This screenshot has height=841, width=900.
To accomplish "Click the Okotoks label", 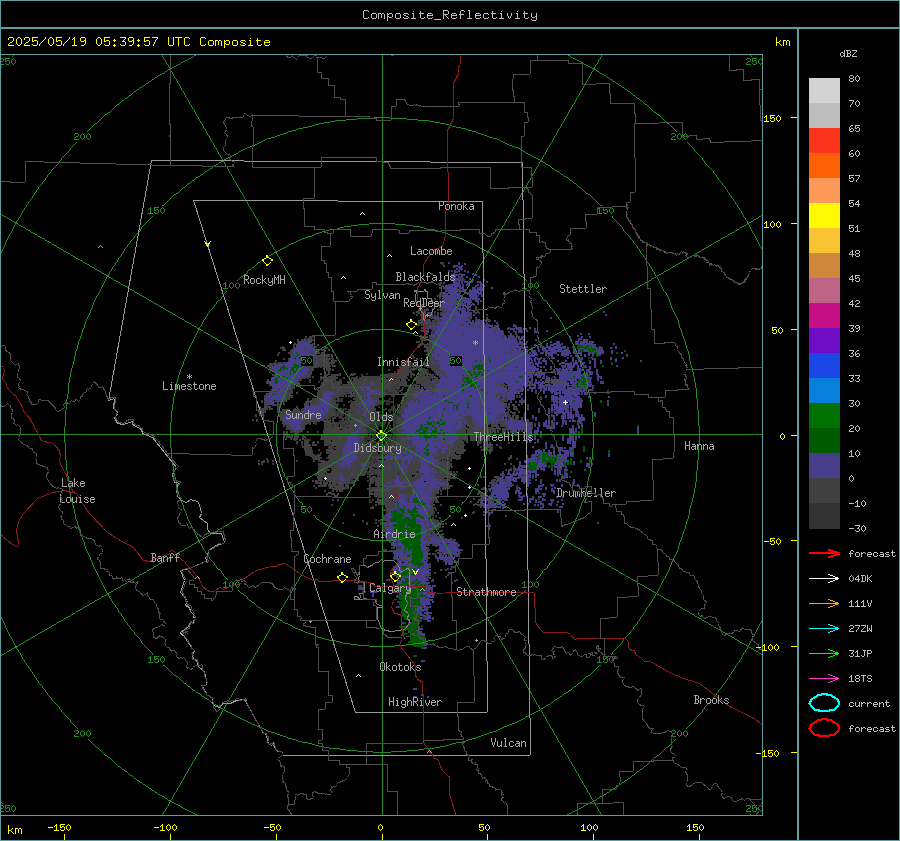I will click(x=400, y=667).
